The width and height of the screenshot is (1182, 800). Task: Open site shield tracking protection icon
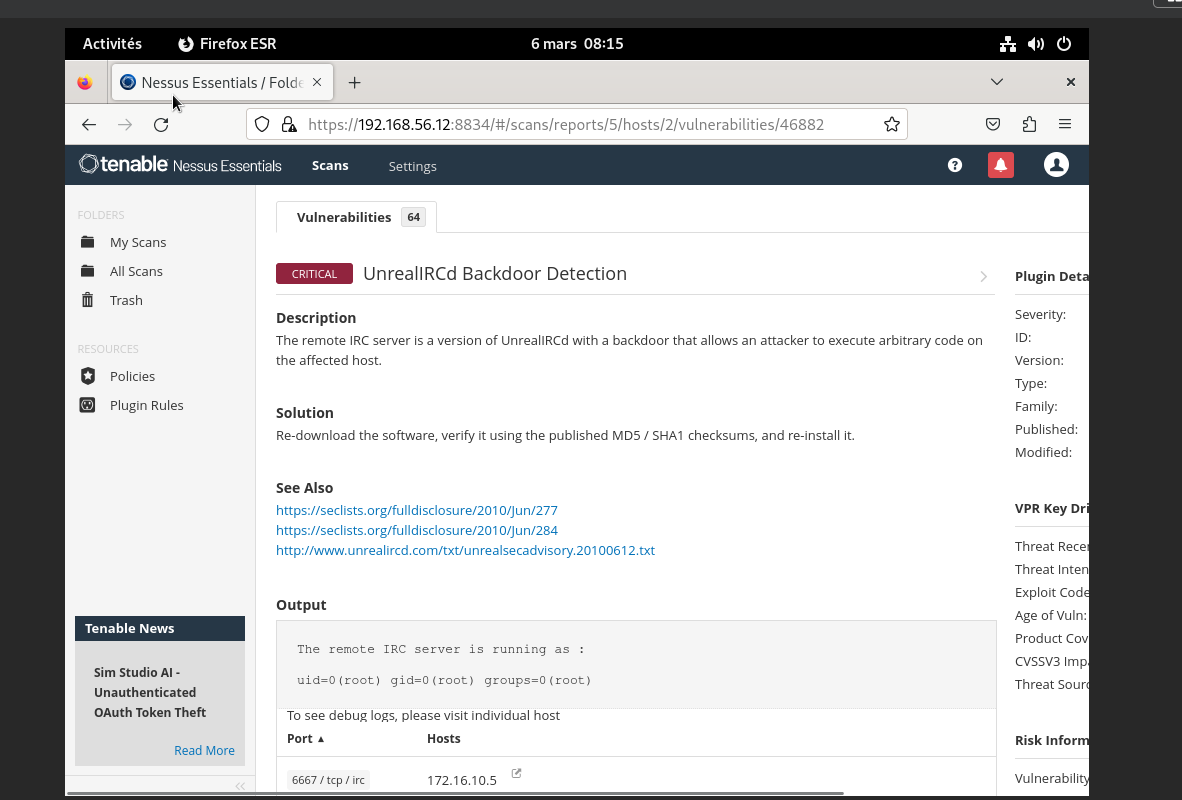tap(262, 124)
